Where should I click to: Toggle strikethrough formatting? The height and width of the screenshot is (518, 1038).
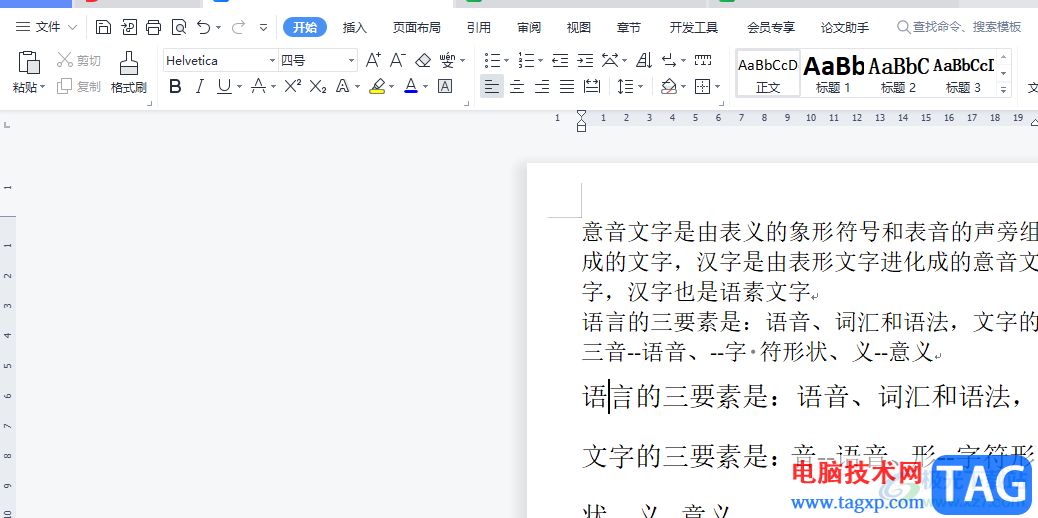click(x=259, y=86)
